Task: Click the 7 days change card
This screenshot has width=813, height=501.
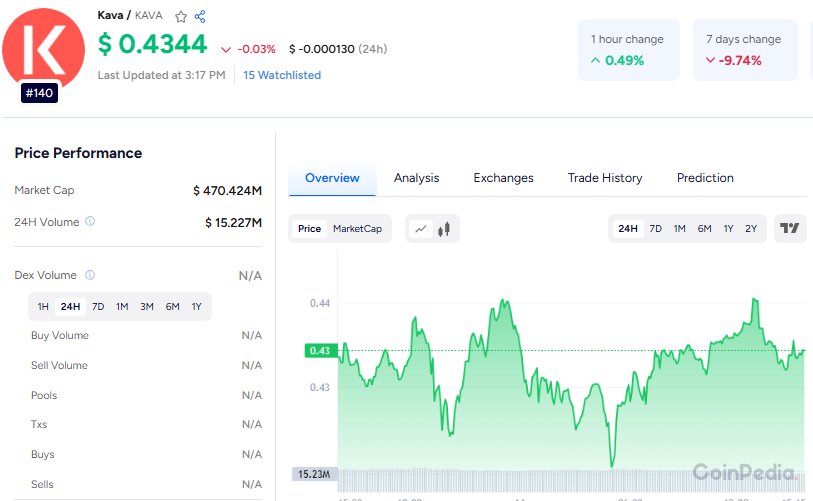Action: (745, 50)
